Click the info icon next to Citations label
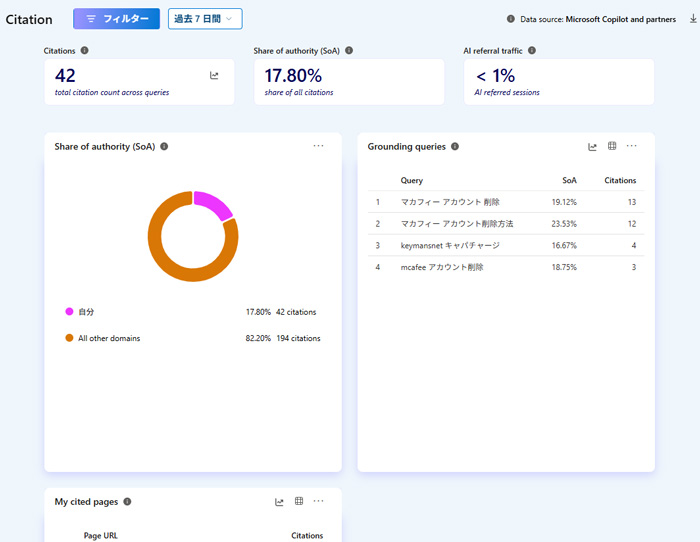The height and width of the screenshot is (542, 700). 84,50
